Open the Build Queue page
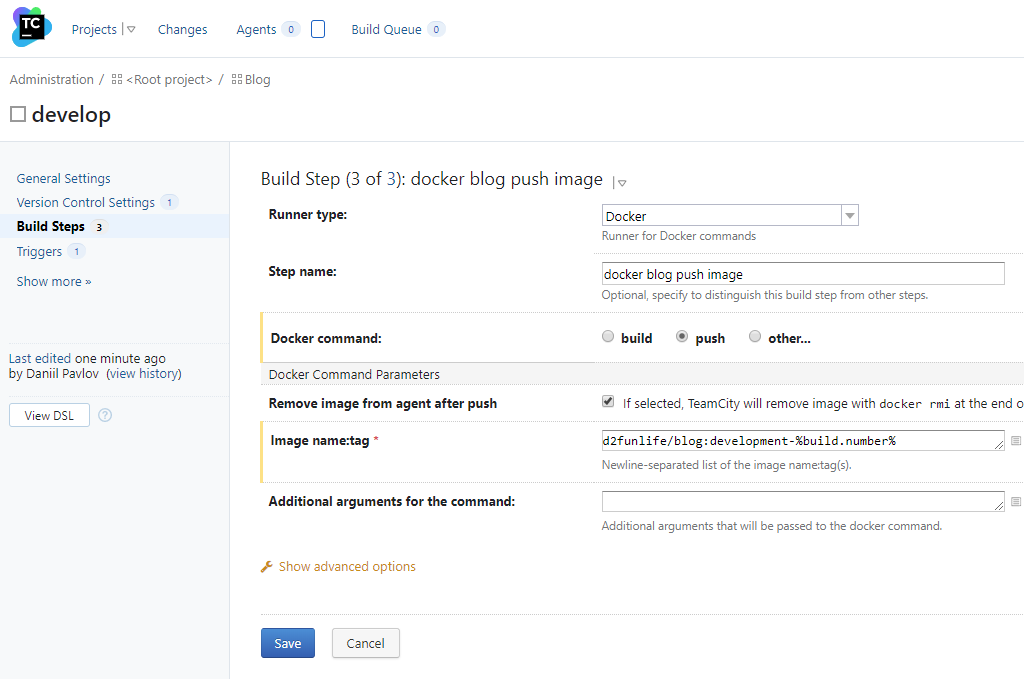The height and width of the screenshot is (679, 1024). 386,29
